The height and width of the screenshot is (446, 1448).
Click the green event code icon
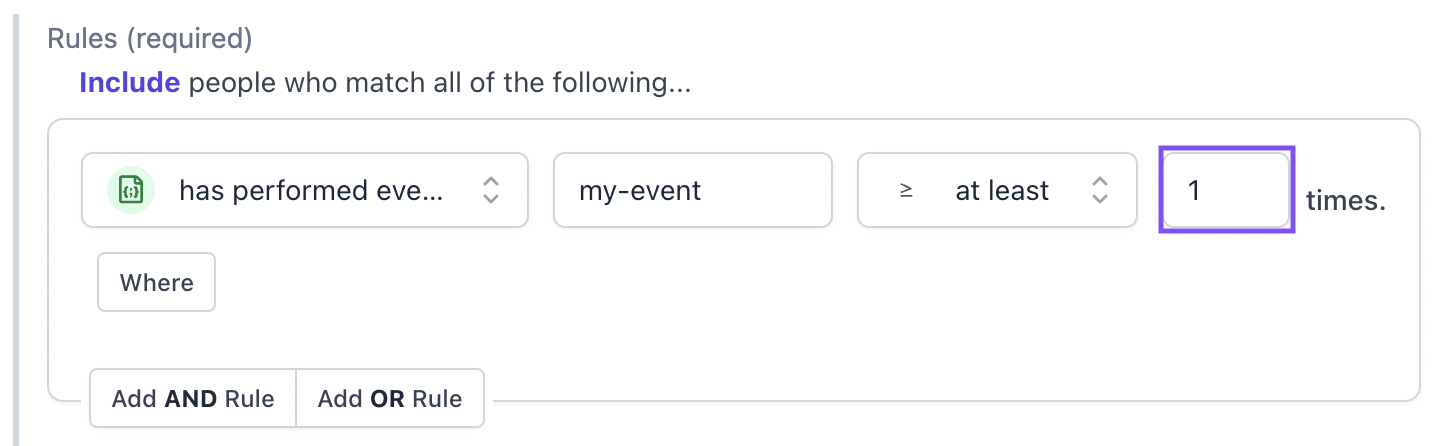tap(131, 190)
